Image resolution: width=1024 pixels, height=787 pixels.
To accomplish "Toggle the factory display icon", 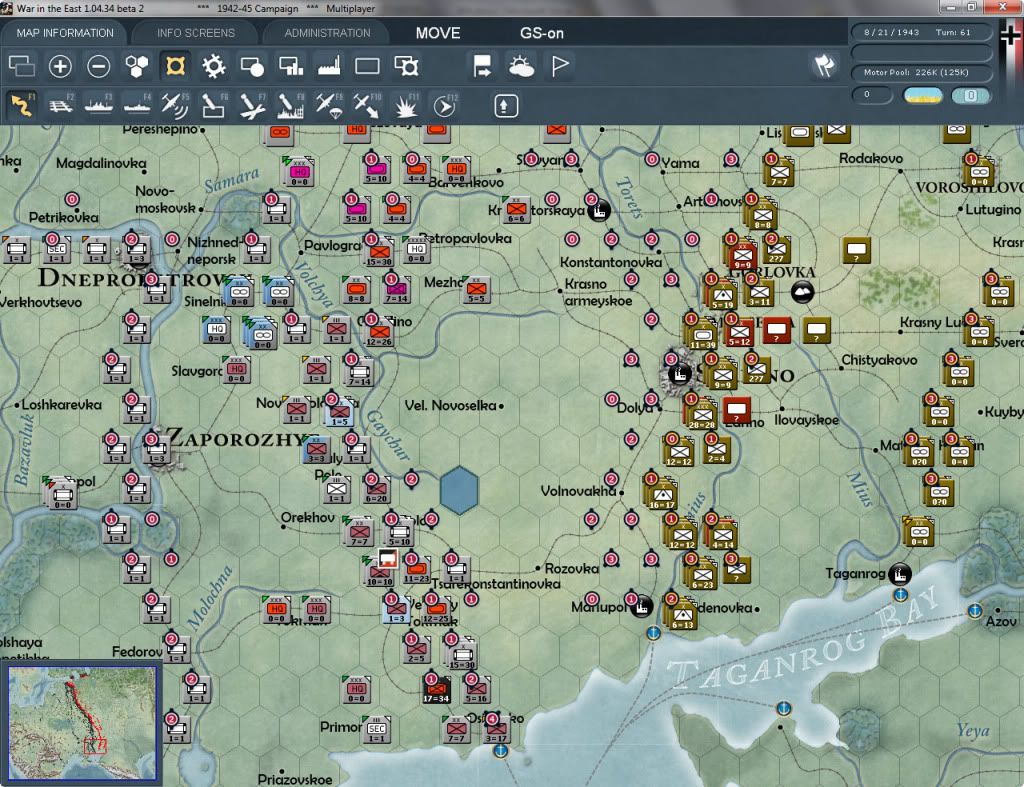I will point(329,66).
